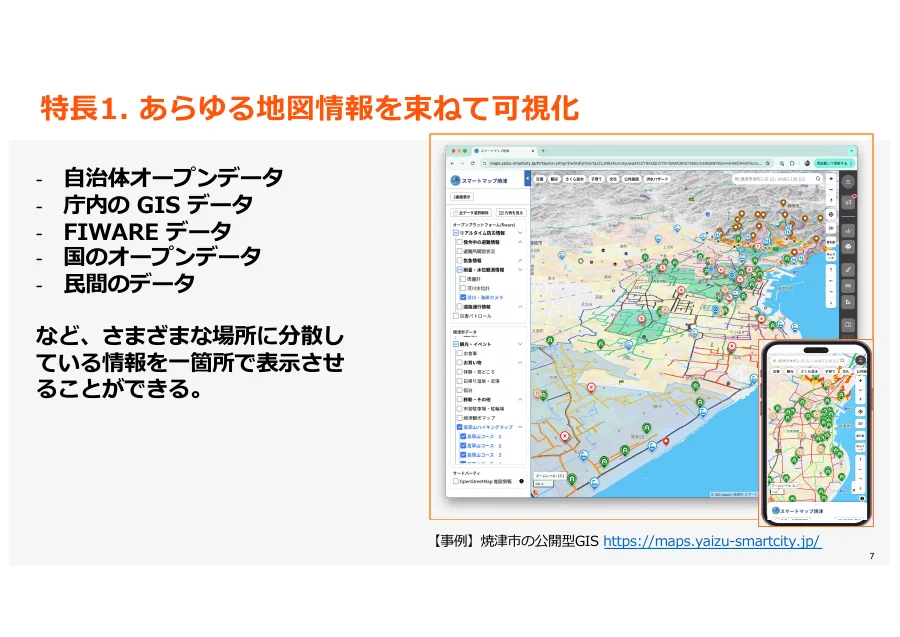The image size is (900, 637).
Task: Enable the OpenStreetMap 施設情報 checkbox
Action: point(456,481)
